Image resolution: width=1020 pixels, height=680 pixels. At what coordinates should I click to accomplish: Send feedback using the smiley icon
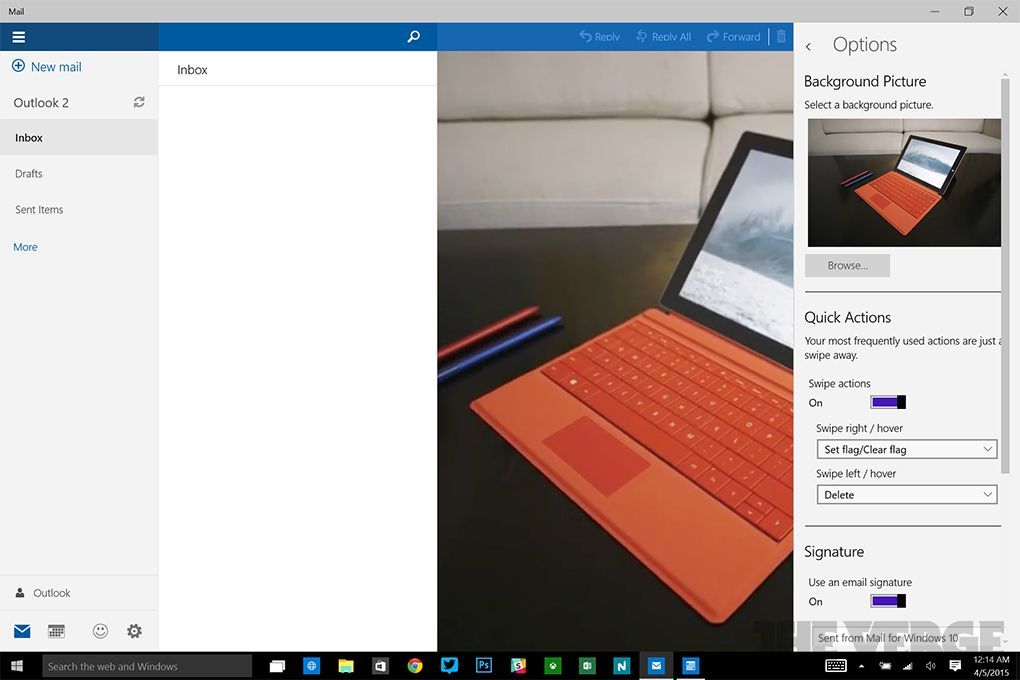pyautogui.click(x=100, y=630)
